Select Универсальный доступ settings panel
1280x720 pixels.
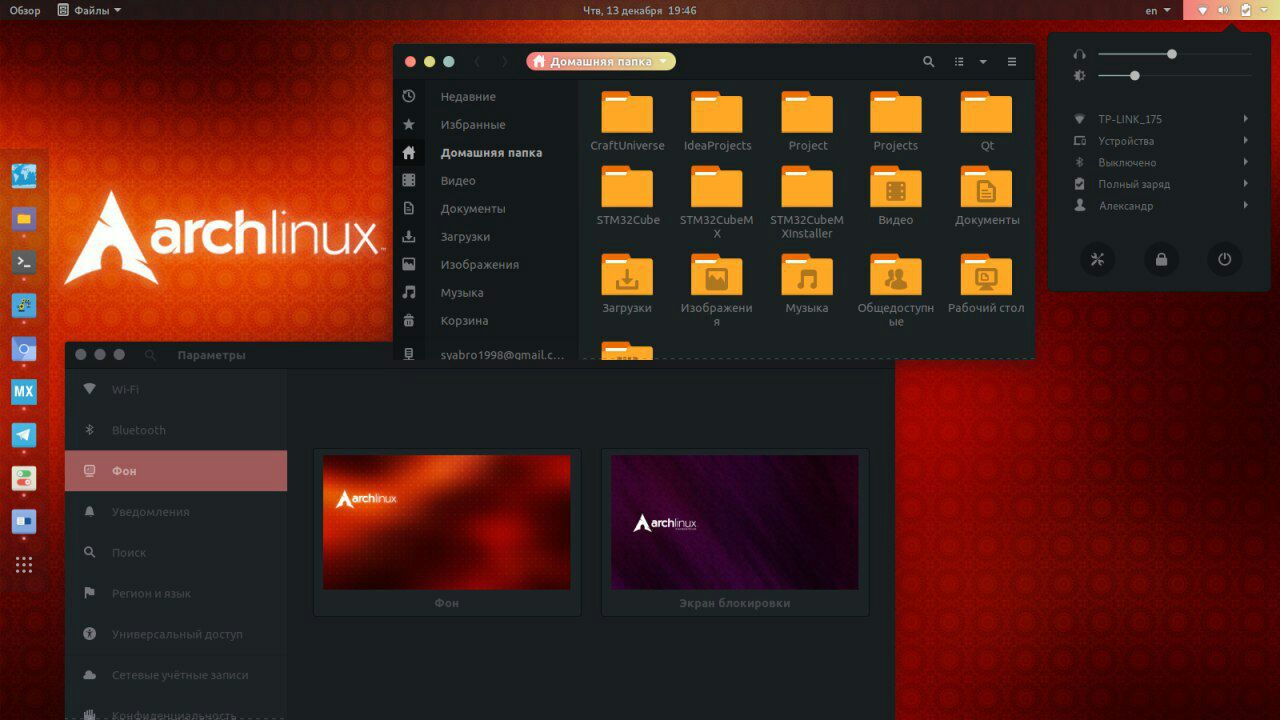tap(176, 634)
